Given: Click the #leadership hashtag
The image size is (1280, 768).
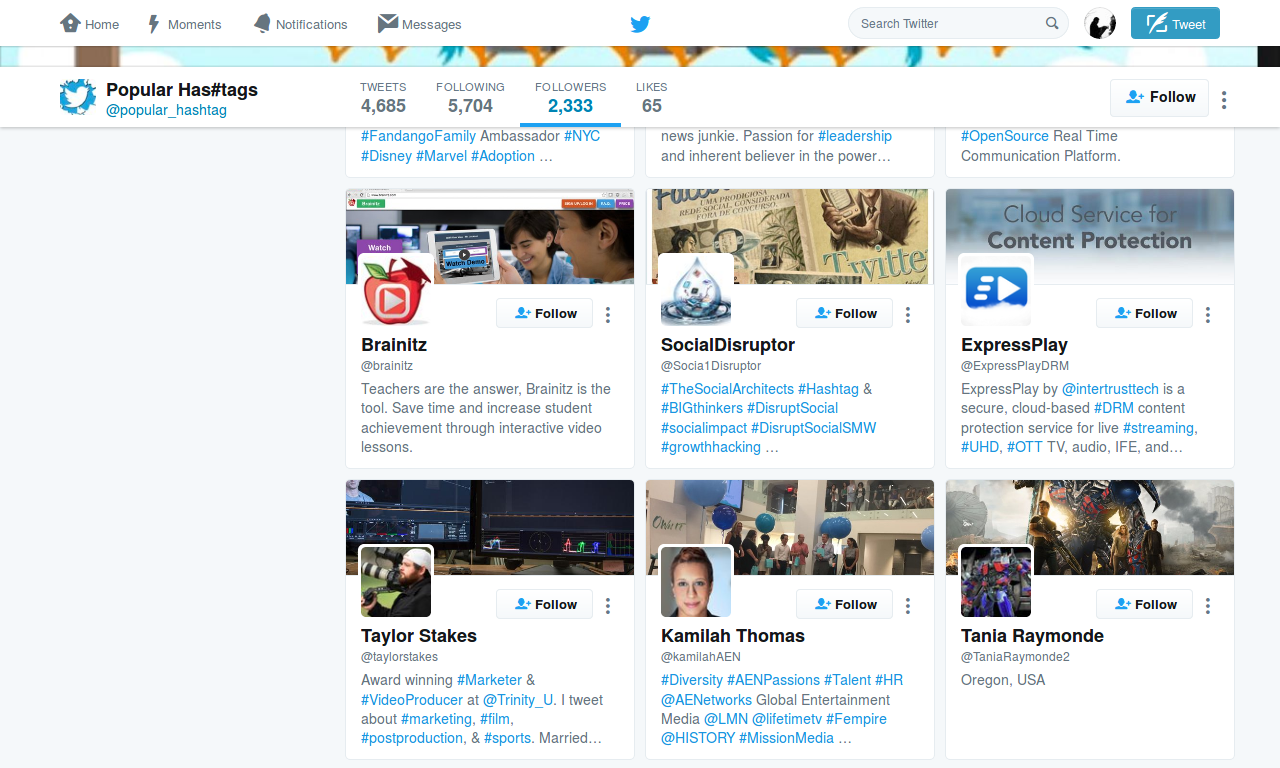Looking at the screenshot, I should coord(855,136).
